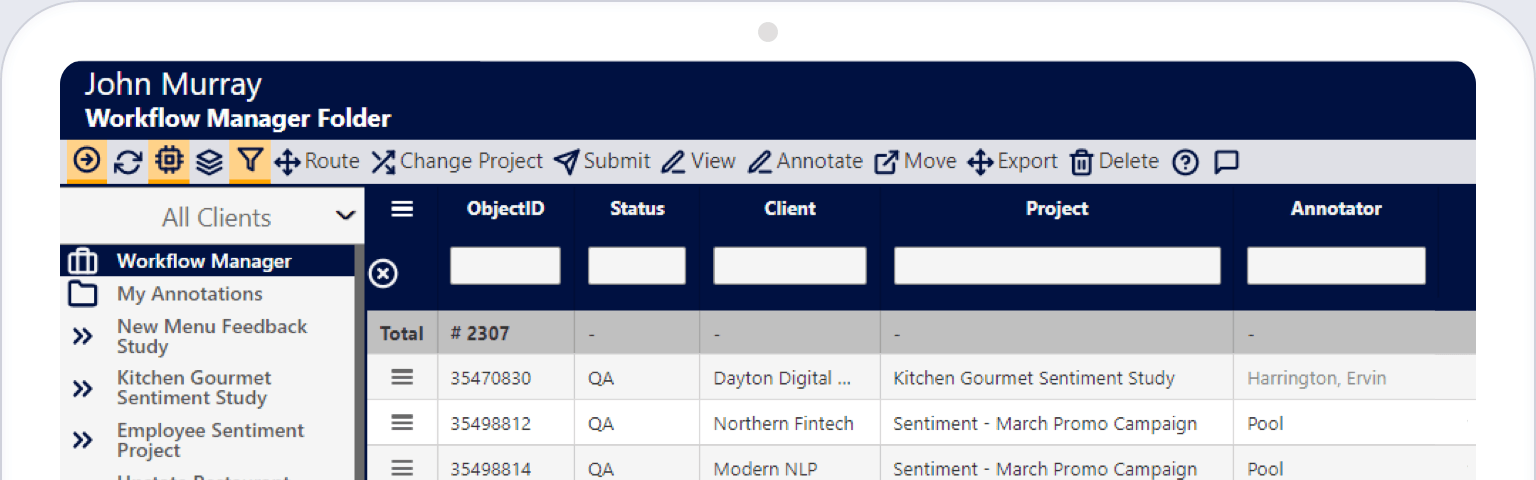Image resolution: width=1536 pixels, height=480 pixels.
Task: Open the comment speech bubble icon
Action: (x=1226, y=162)
